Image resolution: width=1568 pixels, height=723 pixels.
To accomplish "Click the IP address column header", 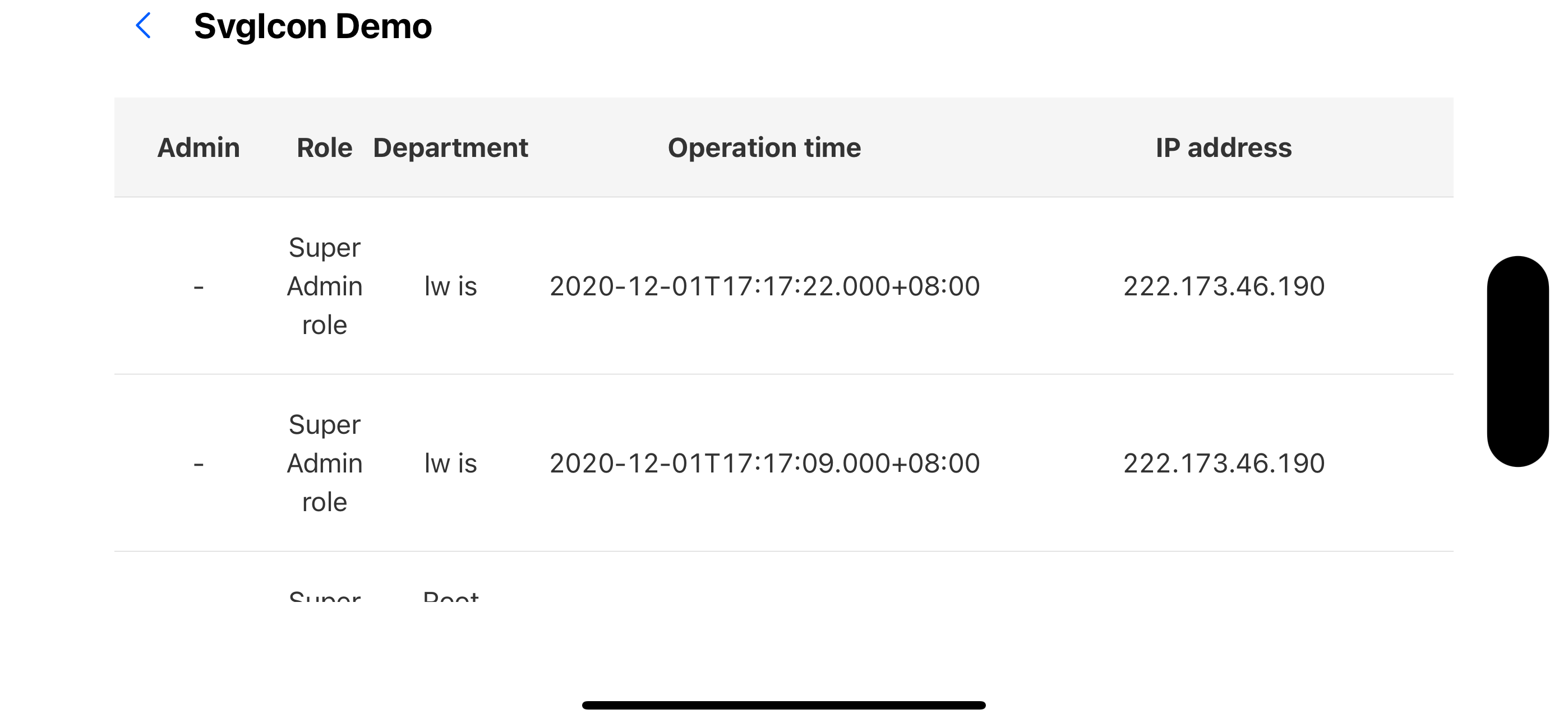I will 1224,147.
